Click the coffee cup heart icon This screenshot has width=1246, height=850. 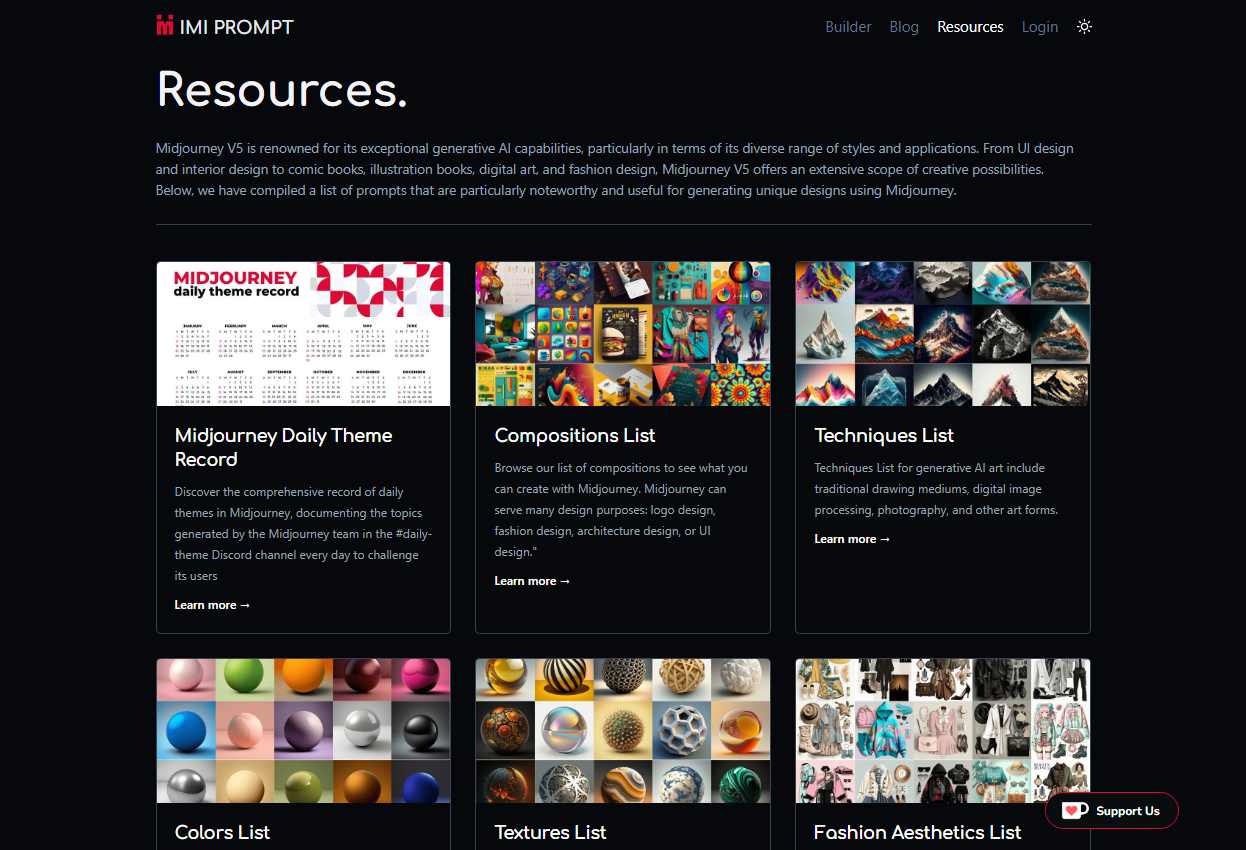point(1075,811)
